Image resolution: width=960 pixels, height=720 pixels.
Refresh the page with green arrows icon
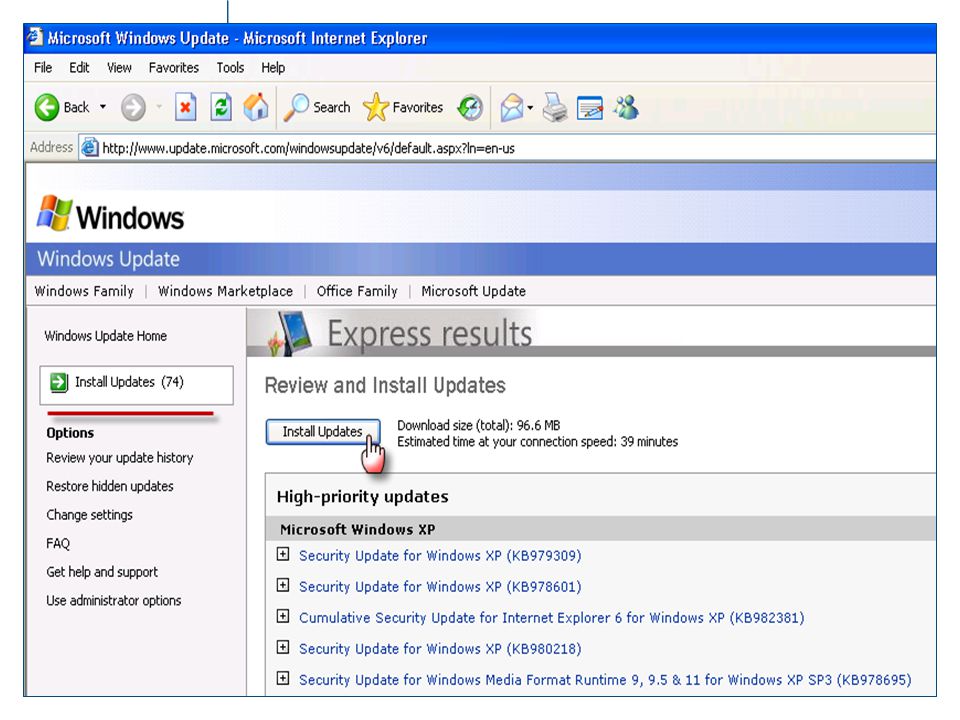pos(220,107)
